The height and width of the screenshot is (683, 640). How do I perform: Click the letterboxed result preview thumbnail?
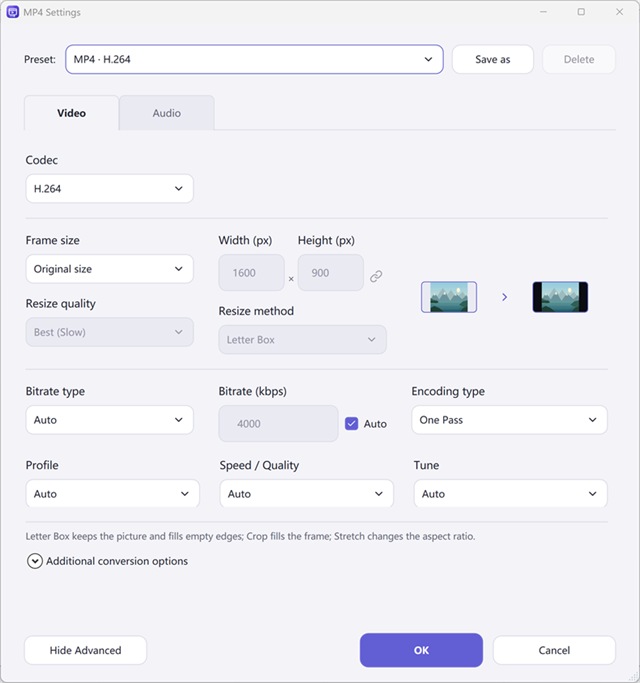click(x=560, y=297)
